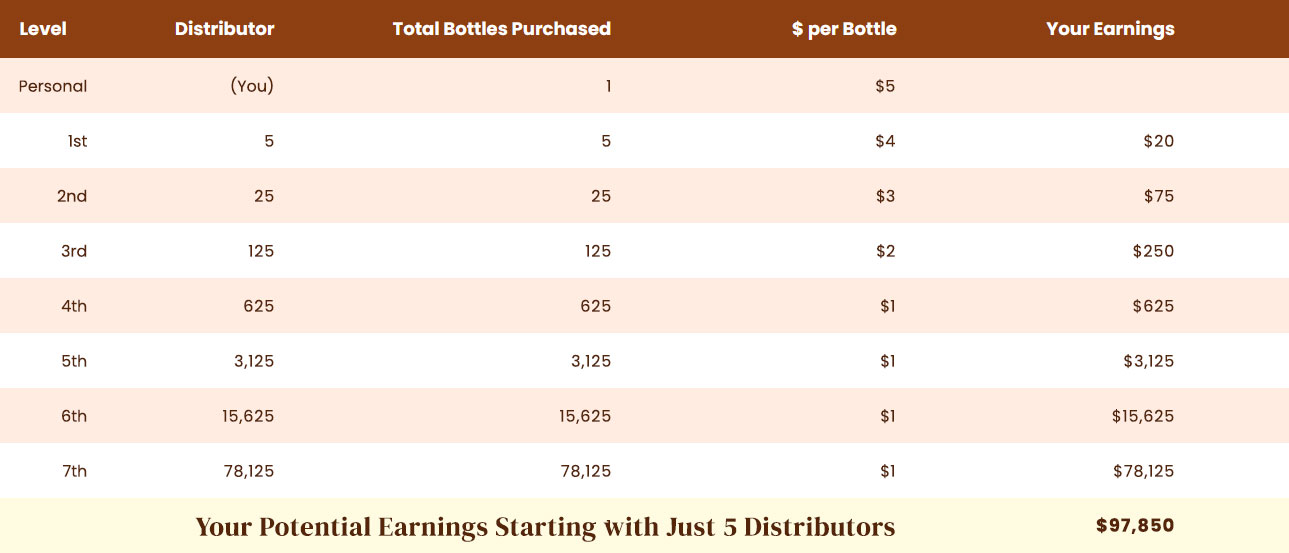Click the Distributor column header
The width and height of the screenshot is (1289, 553).
[224, 29]
